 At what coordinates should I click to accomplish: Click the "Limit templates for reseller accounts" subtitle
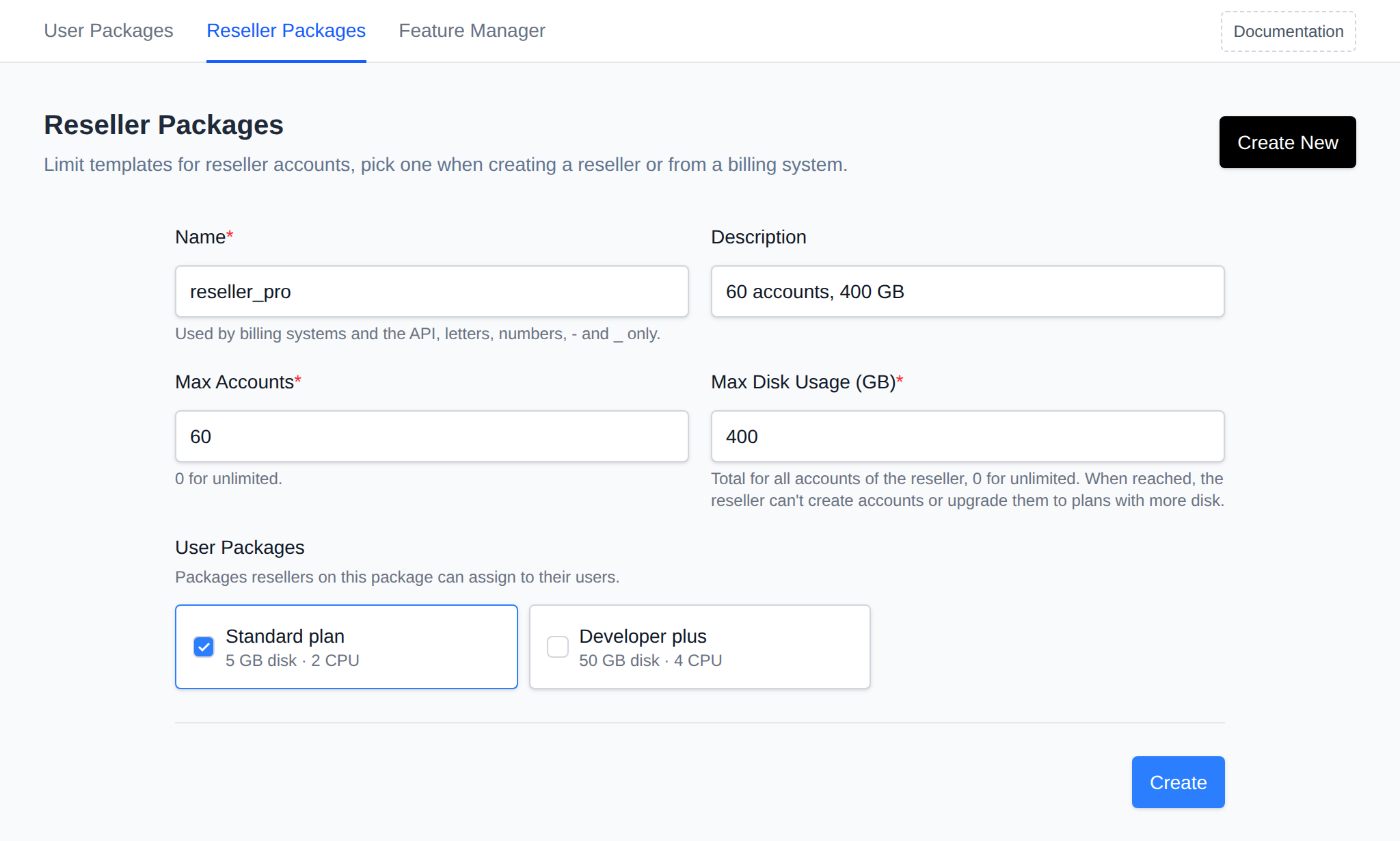tap(446, 165)
